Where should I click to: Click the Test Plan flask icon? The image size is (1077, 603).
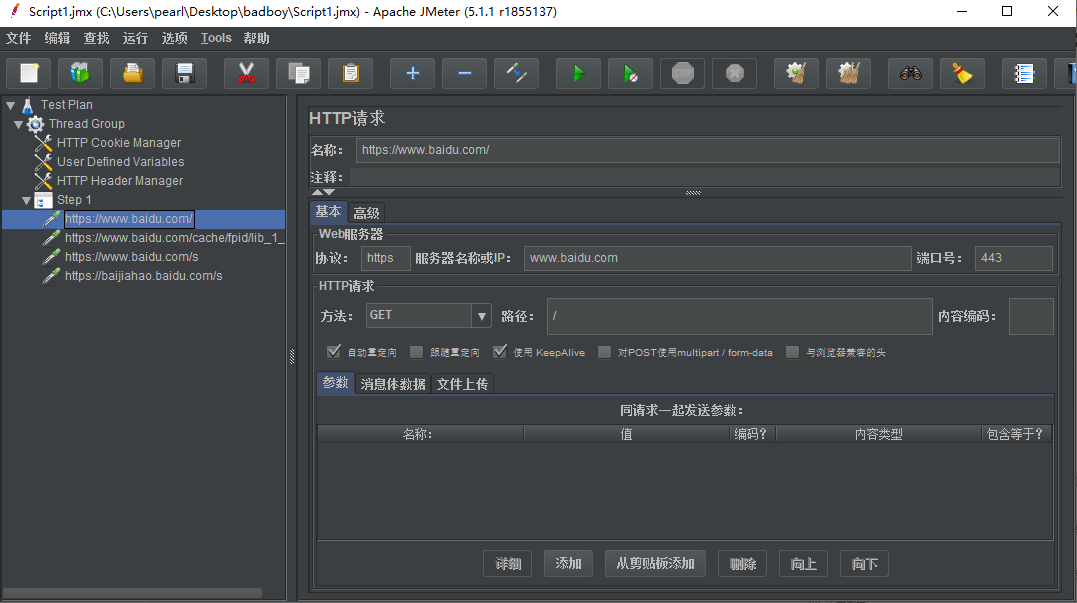pyautogui.click(x=27, y=105)
